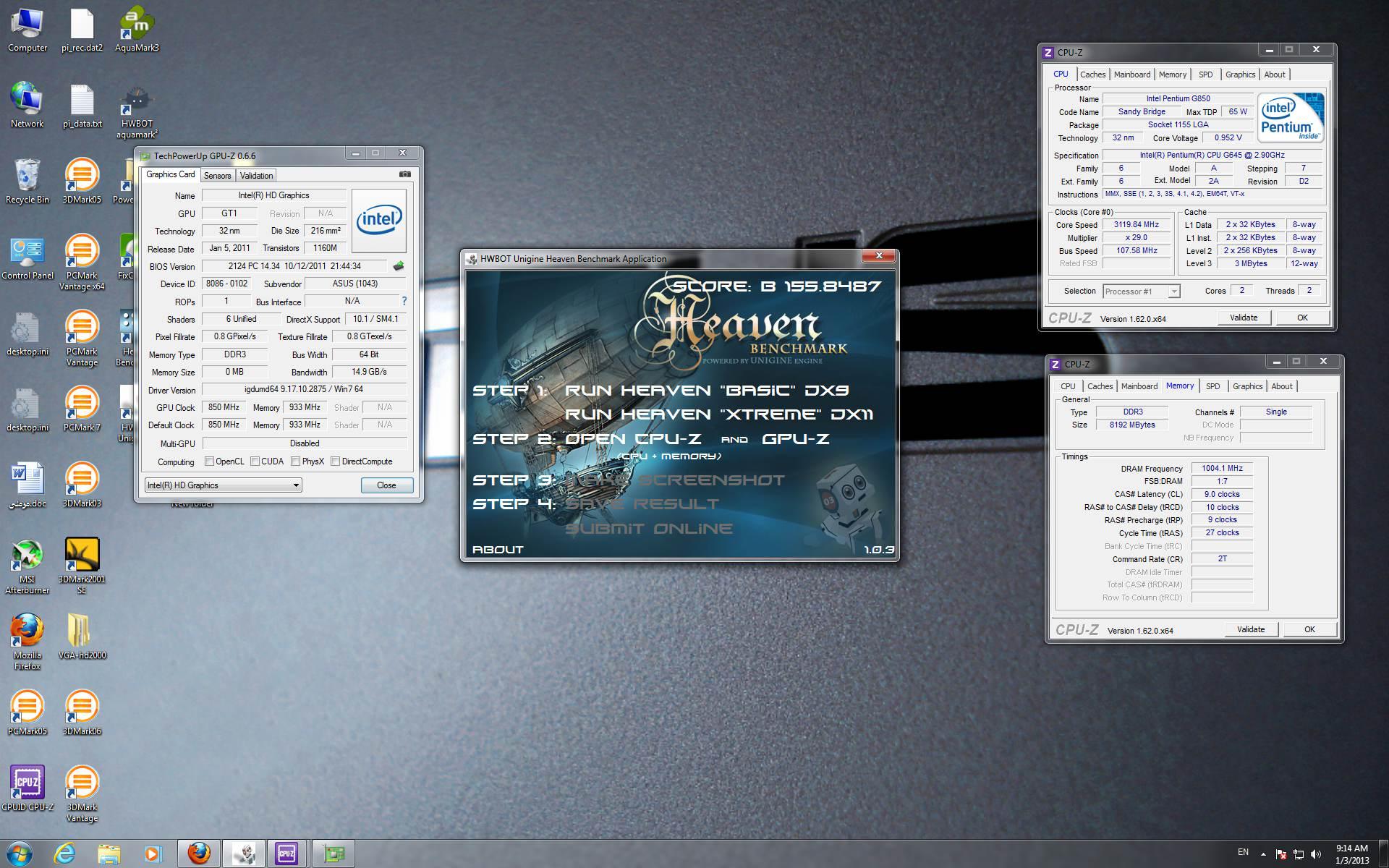
Task: Launch HWBOT aquamark shortcut
Action: pos(137,112)
